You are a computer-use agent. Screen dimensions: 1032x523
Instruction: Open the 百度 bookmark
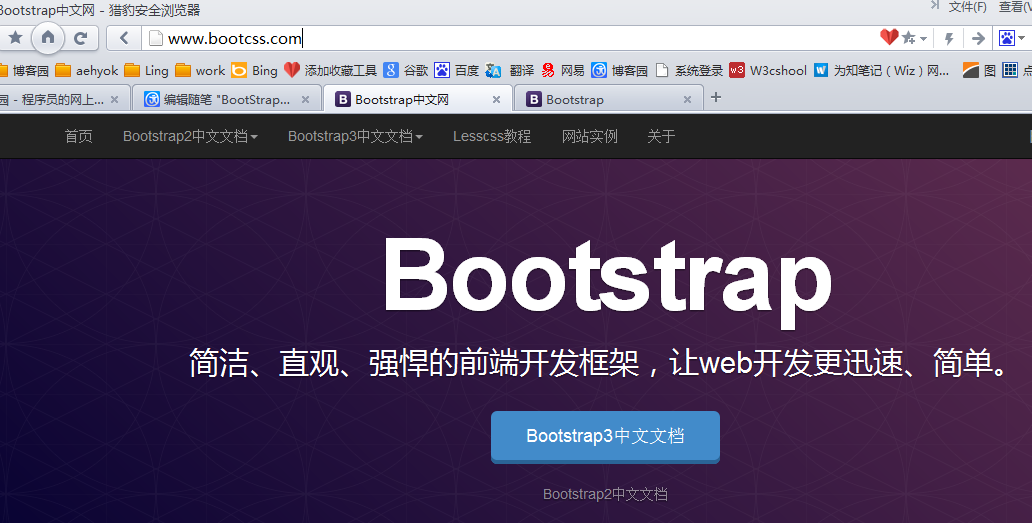(457, 70)
